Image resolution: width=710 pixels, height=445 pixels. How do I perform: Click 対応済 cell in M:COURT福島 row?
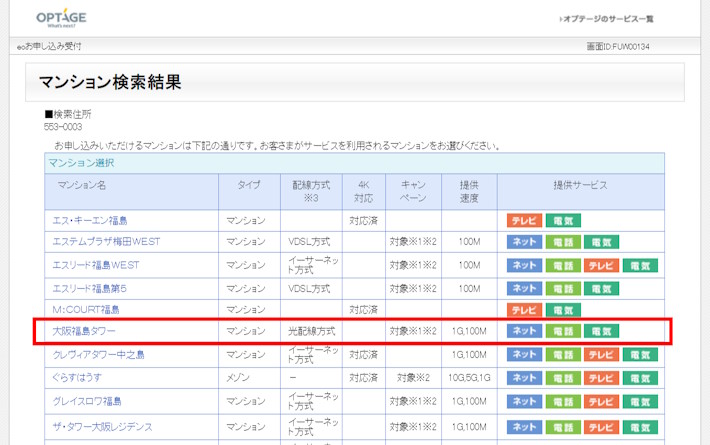click(364, 310)
